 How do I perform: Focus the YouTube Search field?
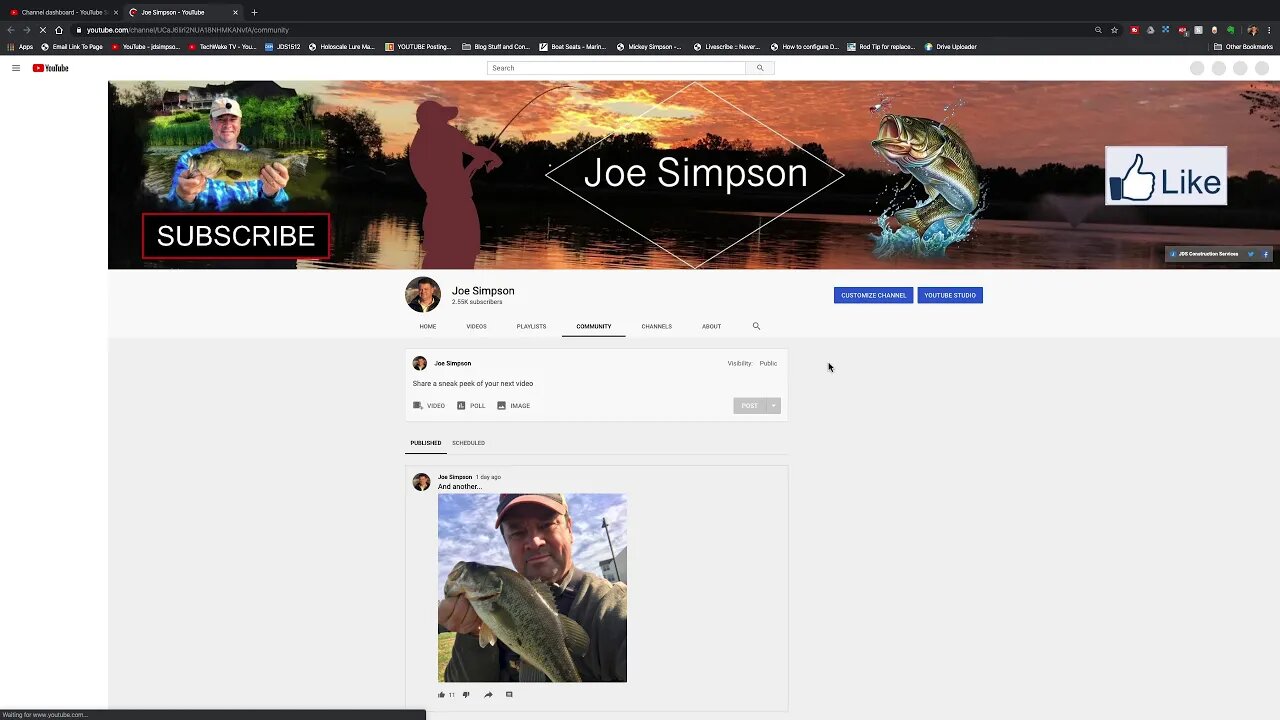[616, 68]
